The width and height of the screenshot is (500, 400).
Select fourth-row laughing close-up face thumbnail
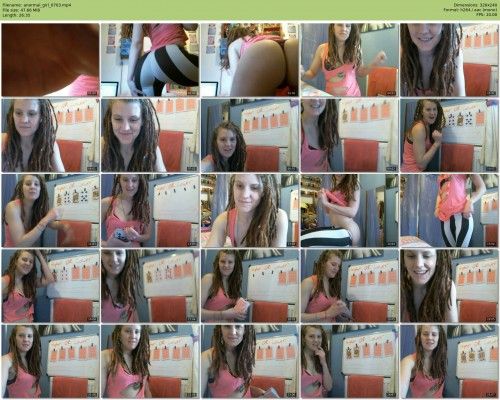(449, 286)
